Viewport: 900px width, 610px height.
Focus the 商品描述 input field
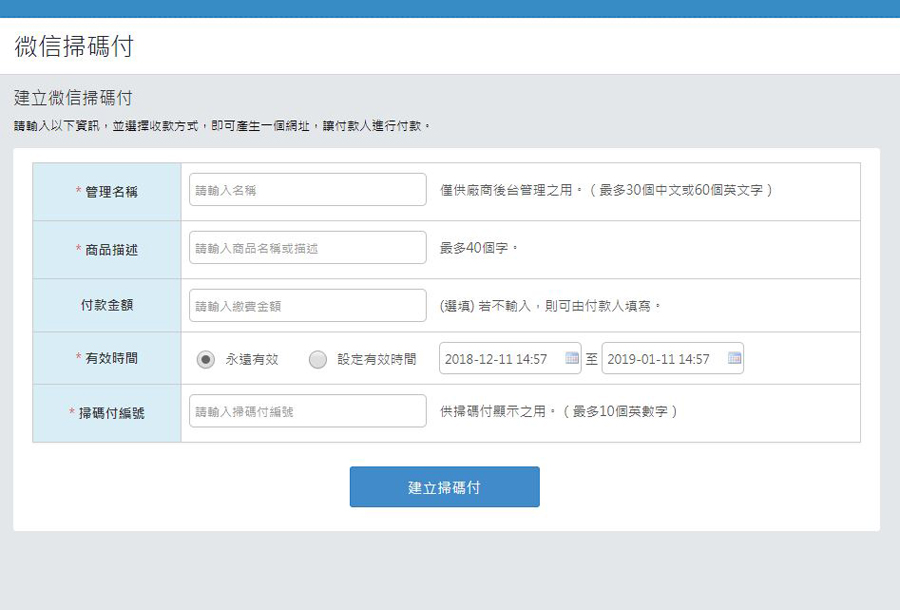pos(308,247)
